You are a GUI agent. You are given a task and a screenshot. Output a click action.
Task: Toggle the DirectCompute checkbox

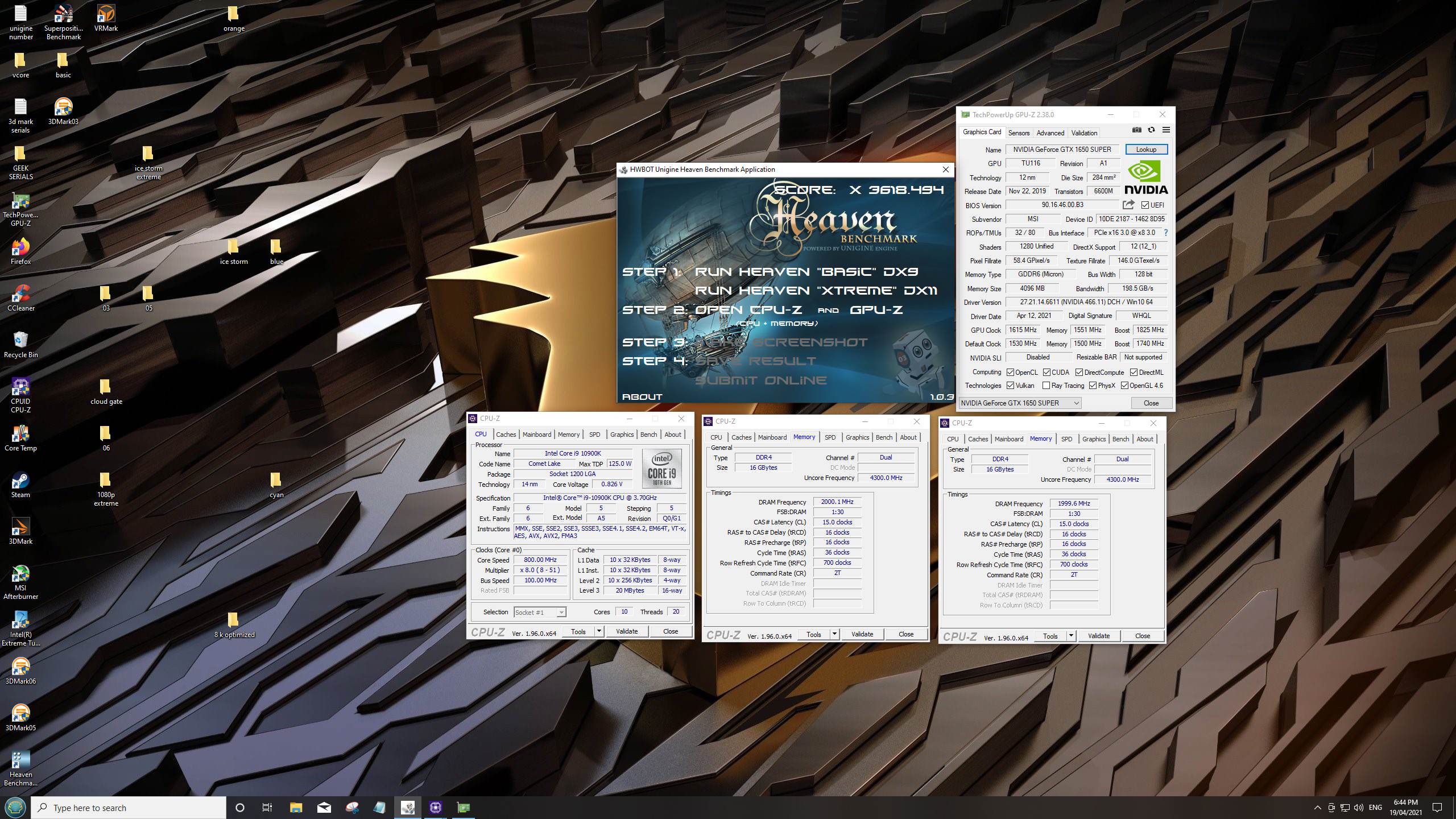[x=1079, y=373]
